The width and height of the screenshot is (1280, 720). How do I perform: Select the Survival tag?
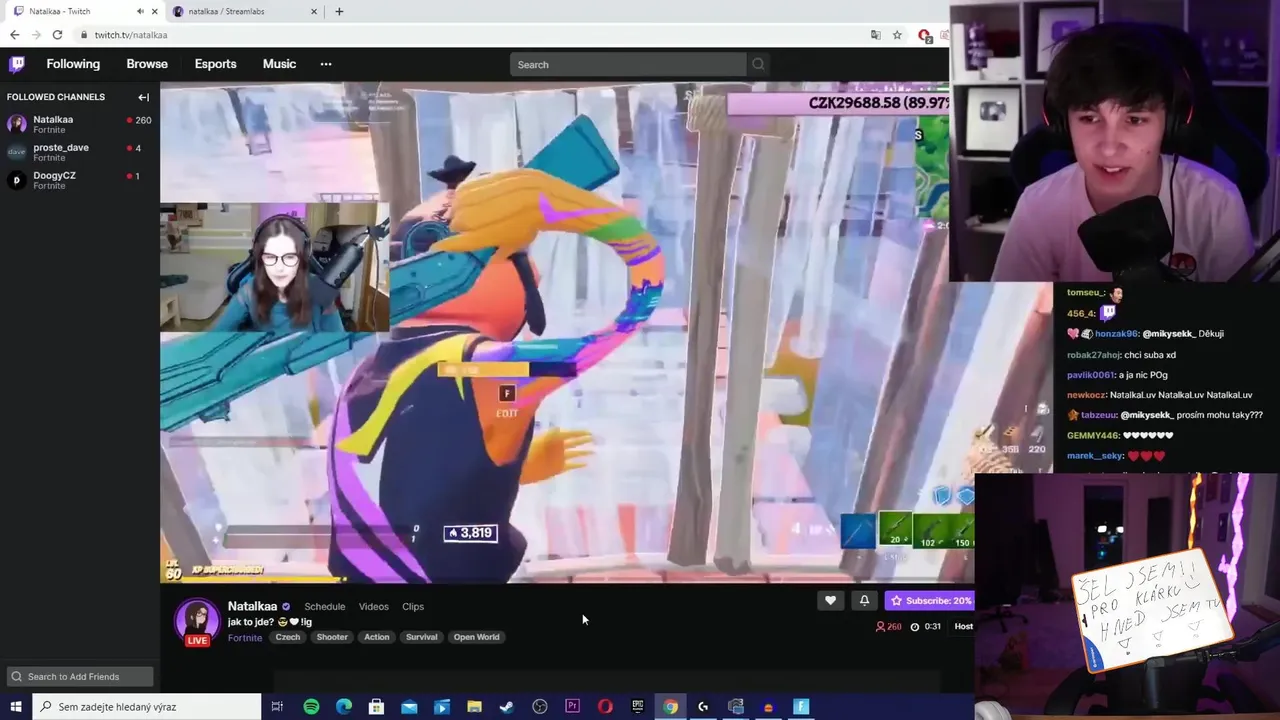coord(421,637)
